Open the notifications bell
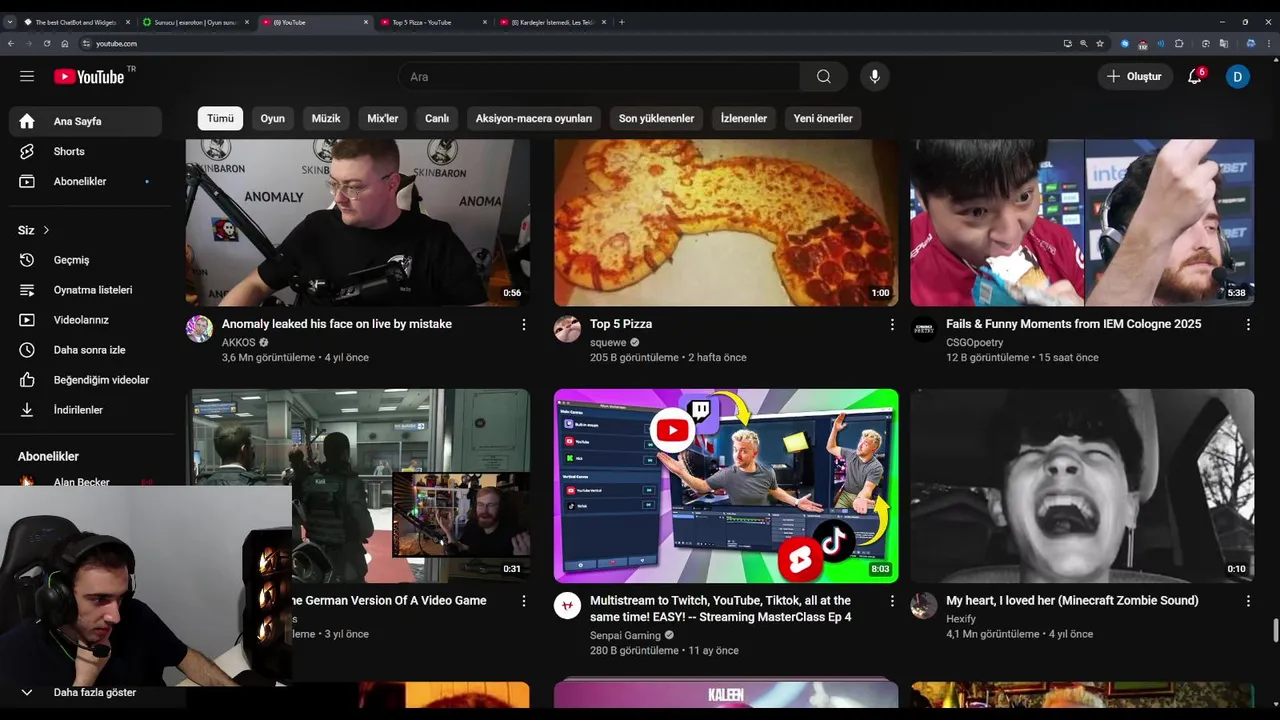The height and width of the screenshot is (720, 1280). tap(1195, 77)
